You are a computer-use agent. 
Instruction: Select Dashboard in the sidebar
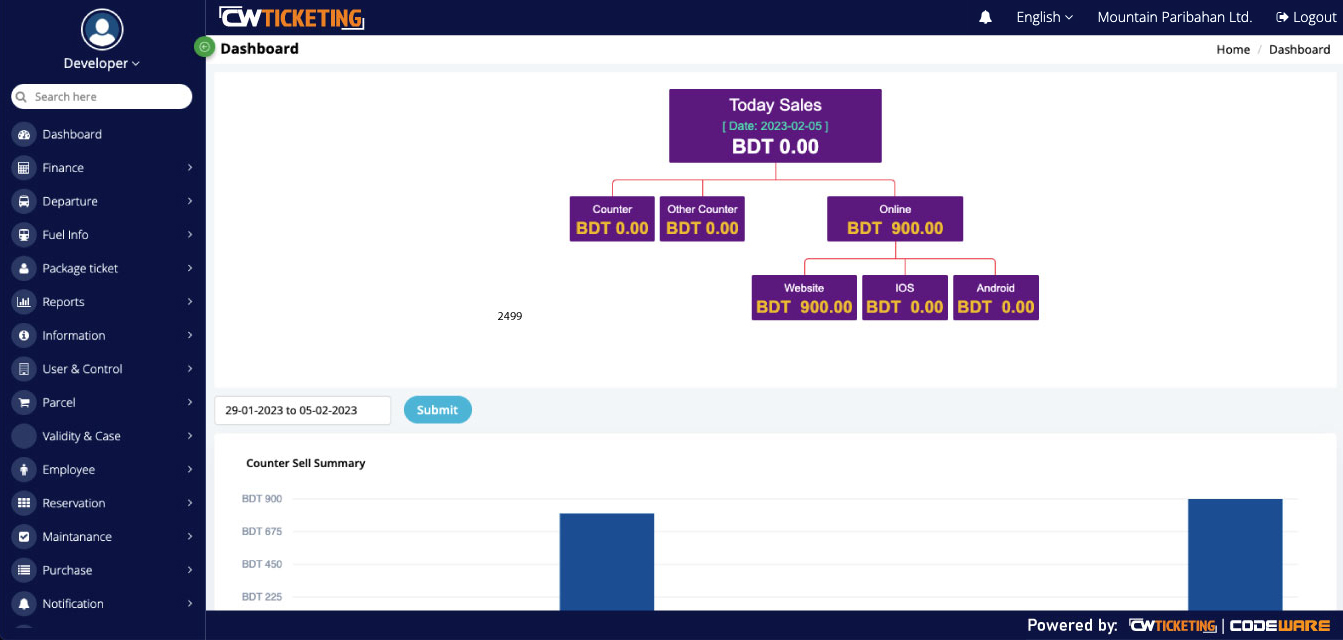click(71, 134)
